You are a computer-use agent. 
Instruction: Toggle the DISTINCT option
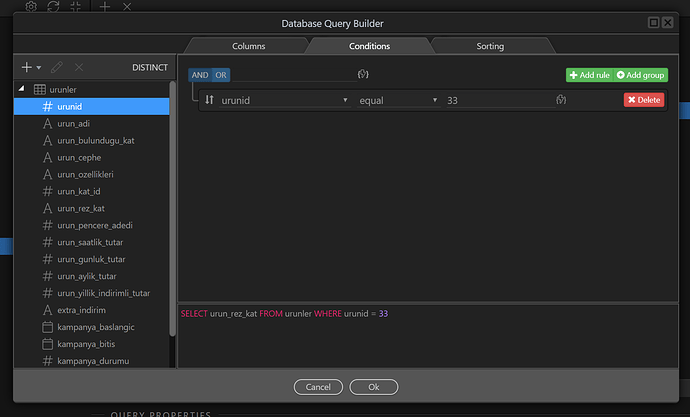[150, 68]
